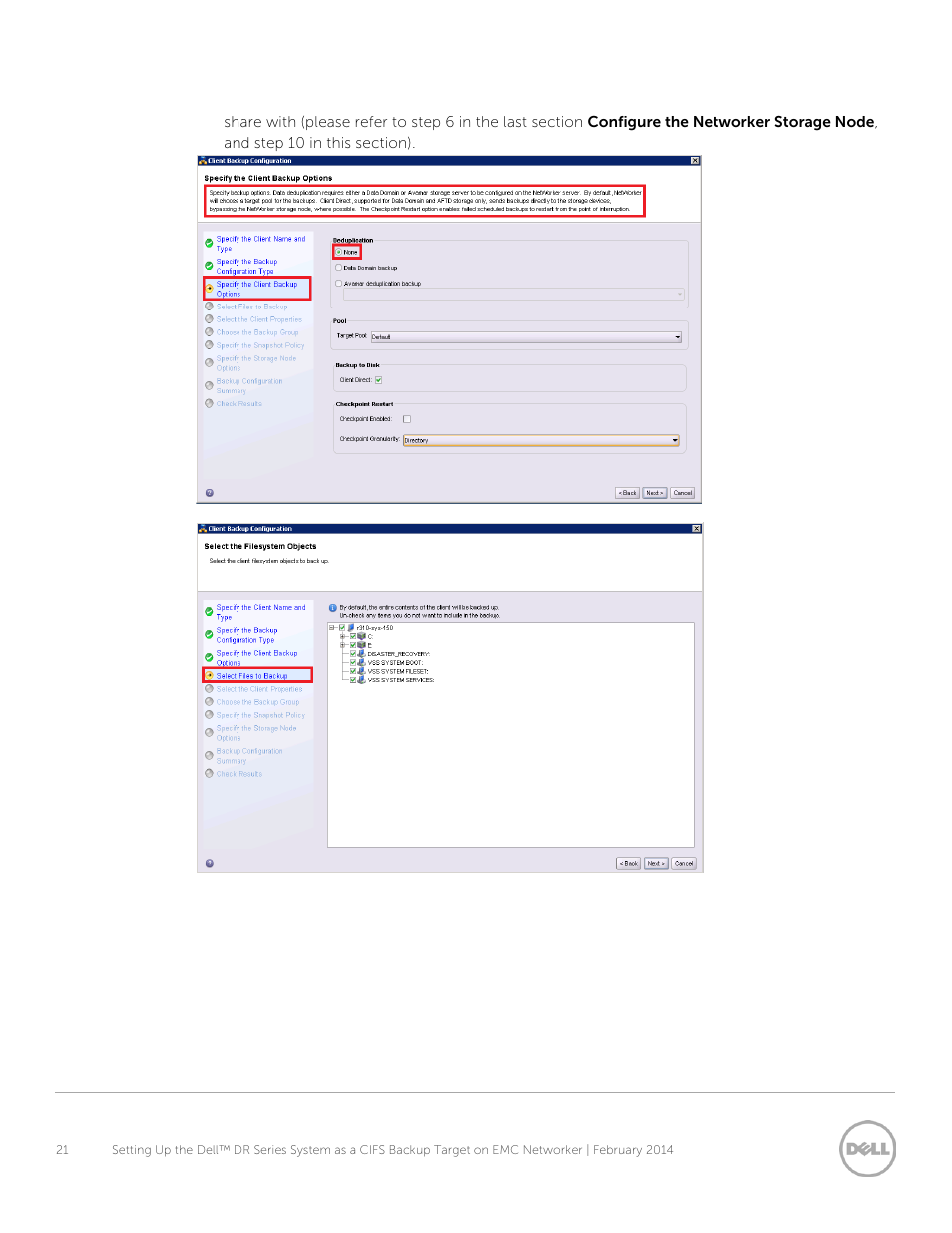The height and width of the screenshot is (1233, 952).
Task: Click the NetWorker app icon in lower title bar
Action: click(x=203, y=529)
